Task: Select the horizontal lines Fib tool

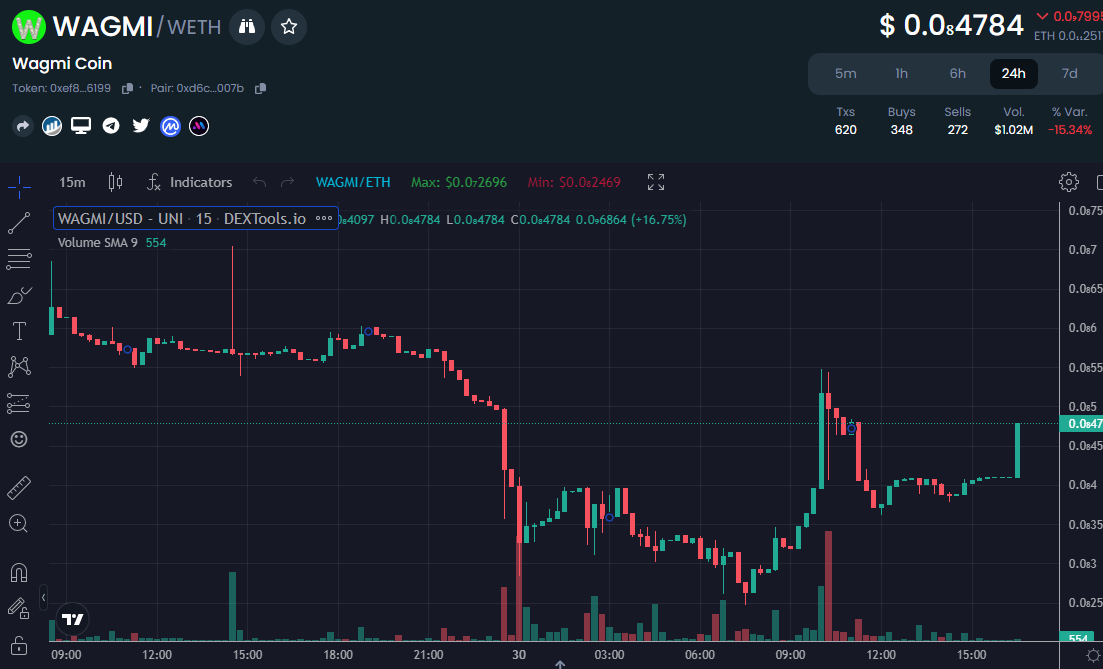Action: (19, 259)
